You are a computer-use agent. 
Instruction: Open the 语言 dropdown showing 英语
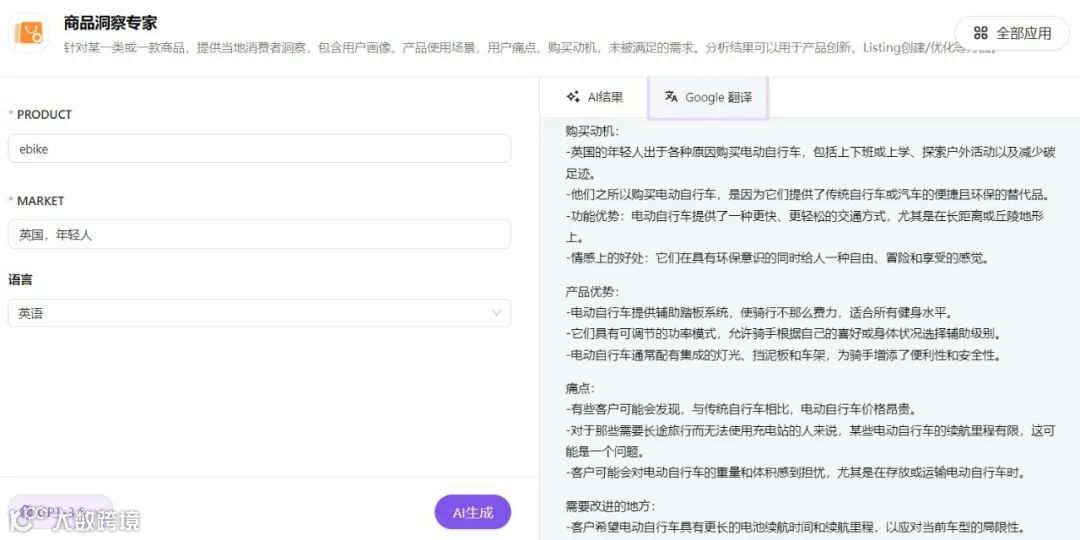point(260,313)
